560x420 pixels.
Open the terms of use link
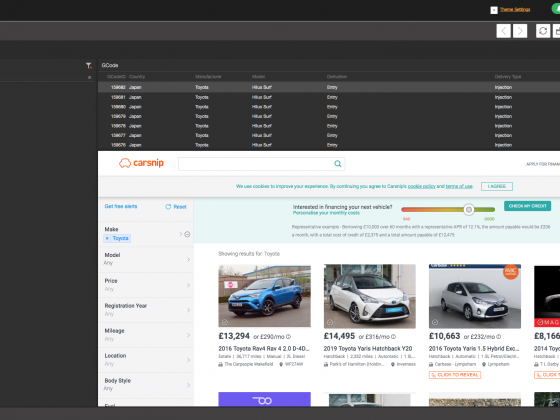click(x=459, y=186)
